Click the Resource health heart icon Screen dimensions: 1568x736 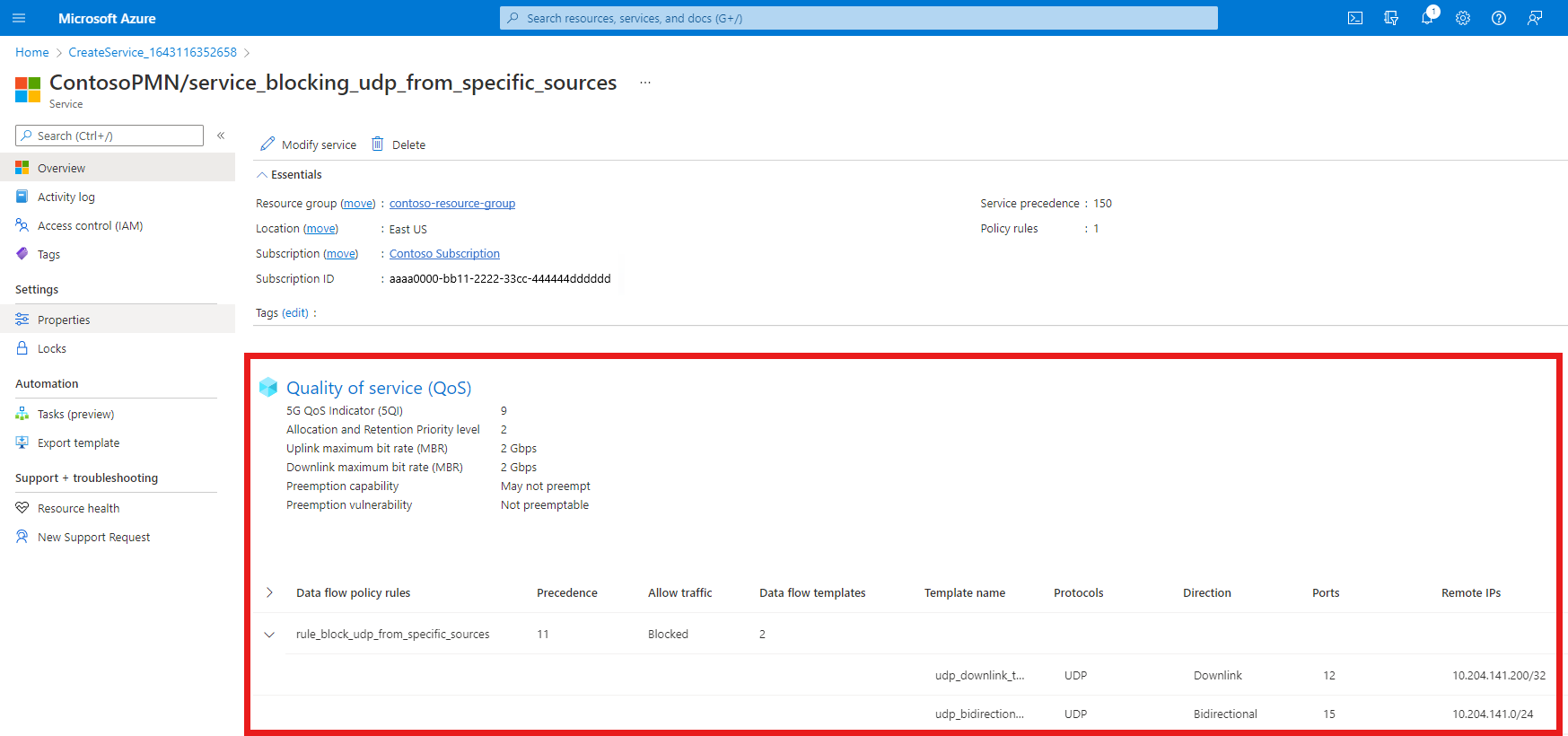22,508
